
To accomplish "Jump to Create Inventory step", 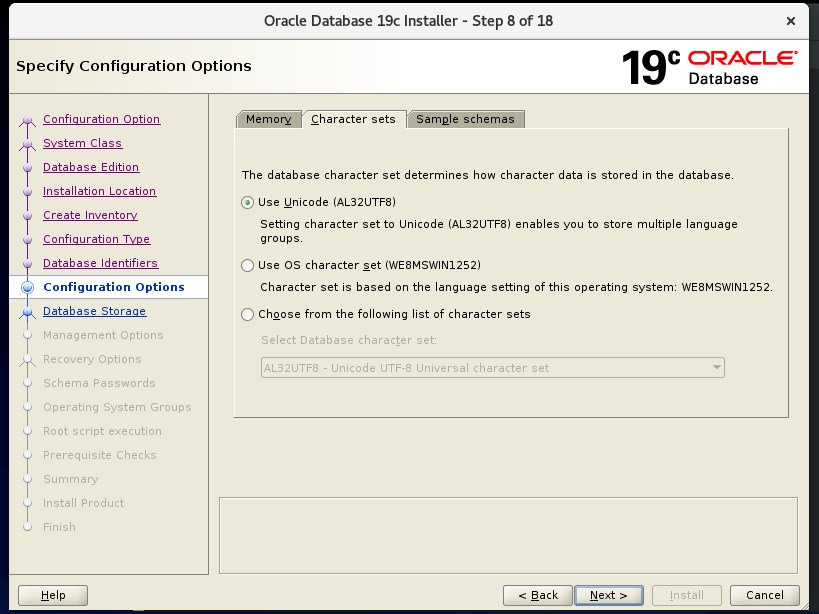I will 90,215.
